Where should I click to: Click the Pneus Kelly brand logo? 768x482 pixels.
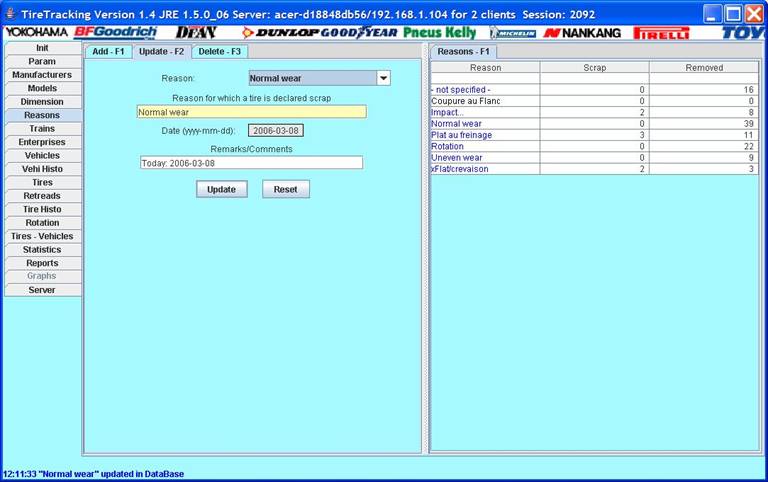(440, 33)
